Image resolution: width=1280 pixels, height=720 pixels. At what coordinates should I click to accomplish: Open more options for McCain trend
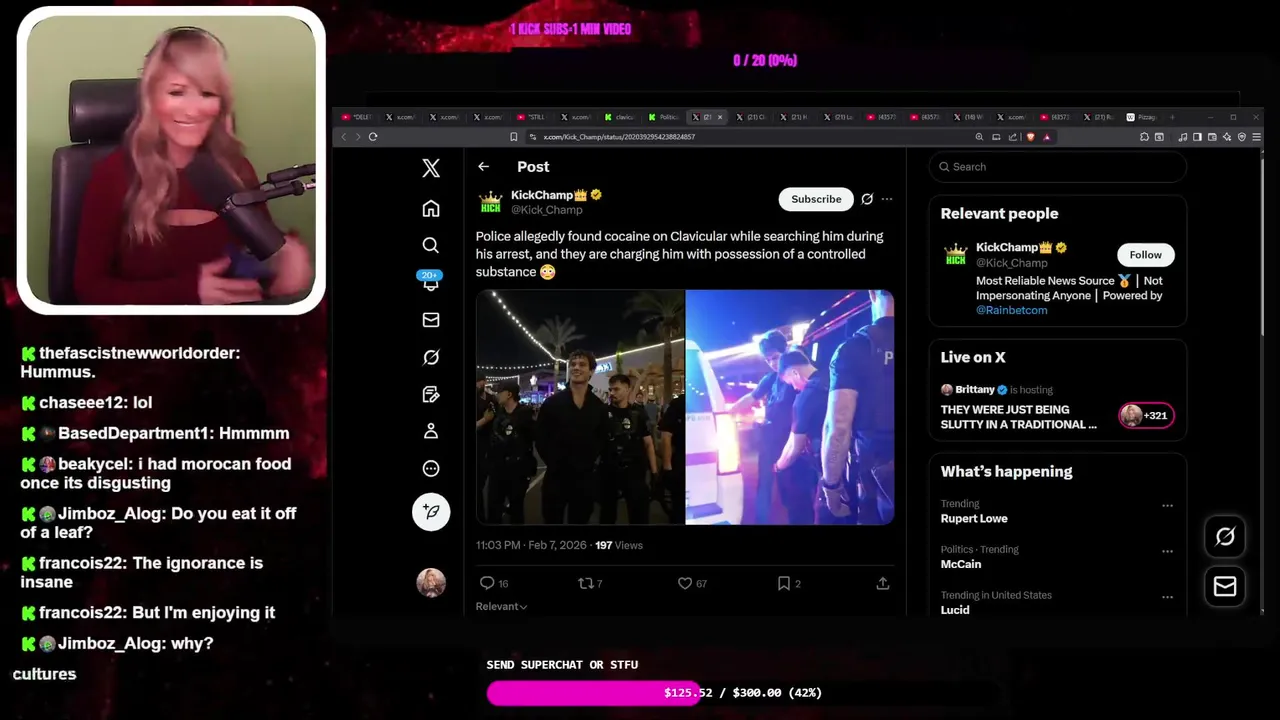tap(1167, 552)
